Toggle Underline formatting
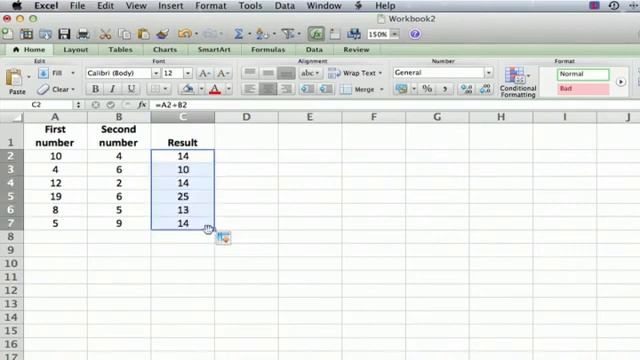This screenshot has height=360, width=640. click(x=131, y=89)
